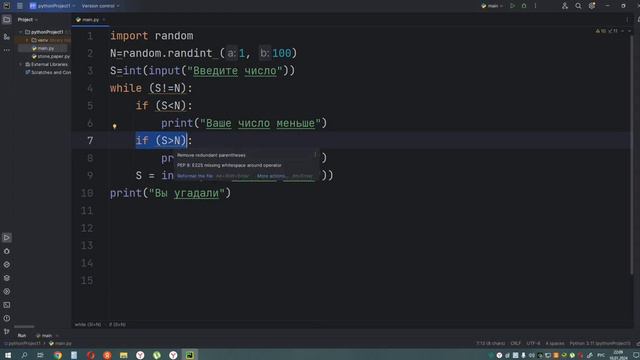Image resolution: width=640 pixels, height=360 pixels.
Task: Click the Python 3.11 interpreter indicator
Action: click(x=600, y=343)
